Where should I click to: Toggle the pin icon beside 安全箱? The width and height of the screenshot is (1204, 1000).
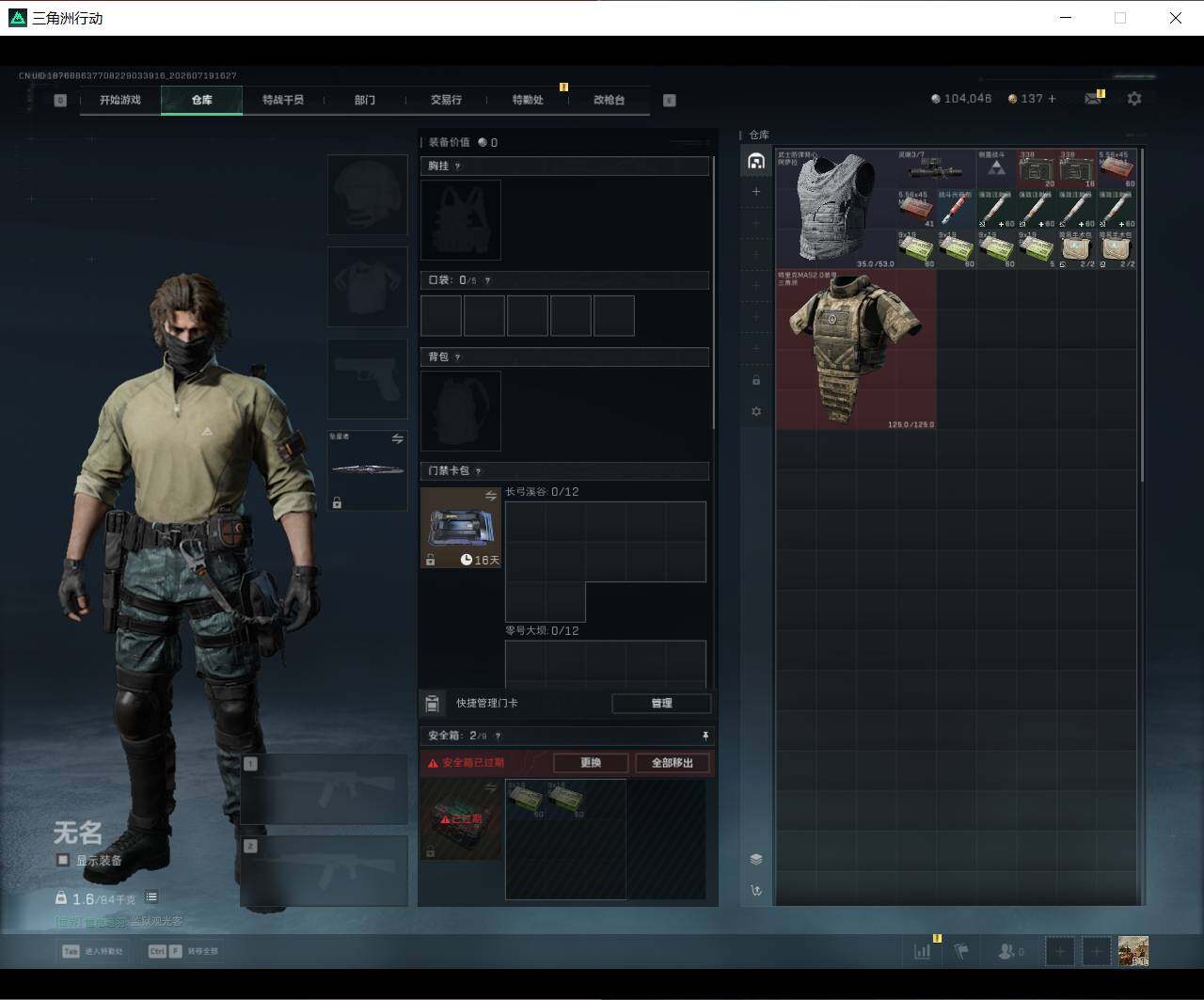(705, 736)
